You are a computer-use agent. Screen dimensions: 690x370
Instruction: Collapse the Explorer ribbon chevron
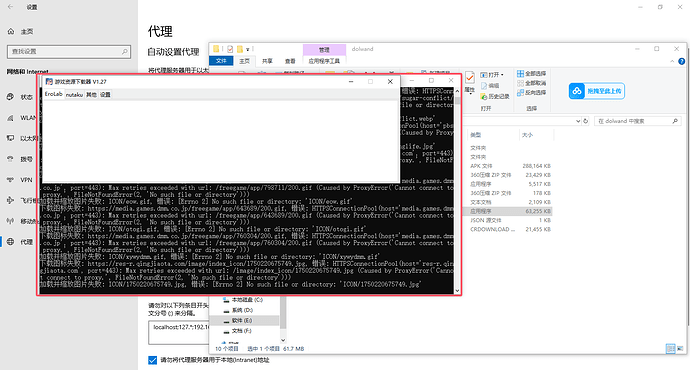tap(672, 62)
